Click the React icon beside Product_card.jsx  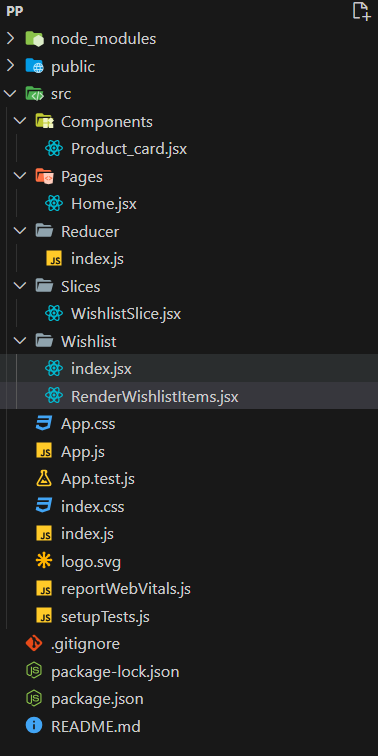[54, 148]
